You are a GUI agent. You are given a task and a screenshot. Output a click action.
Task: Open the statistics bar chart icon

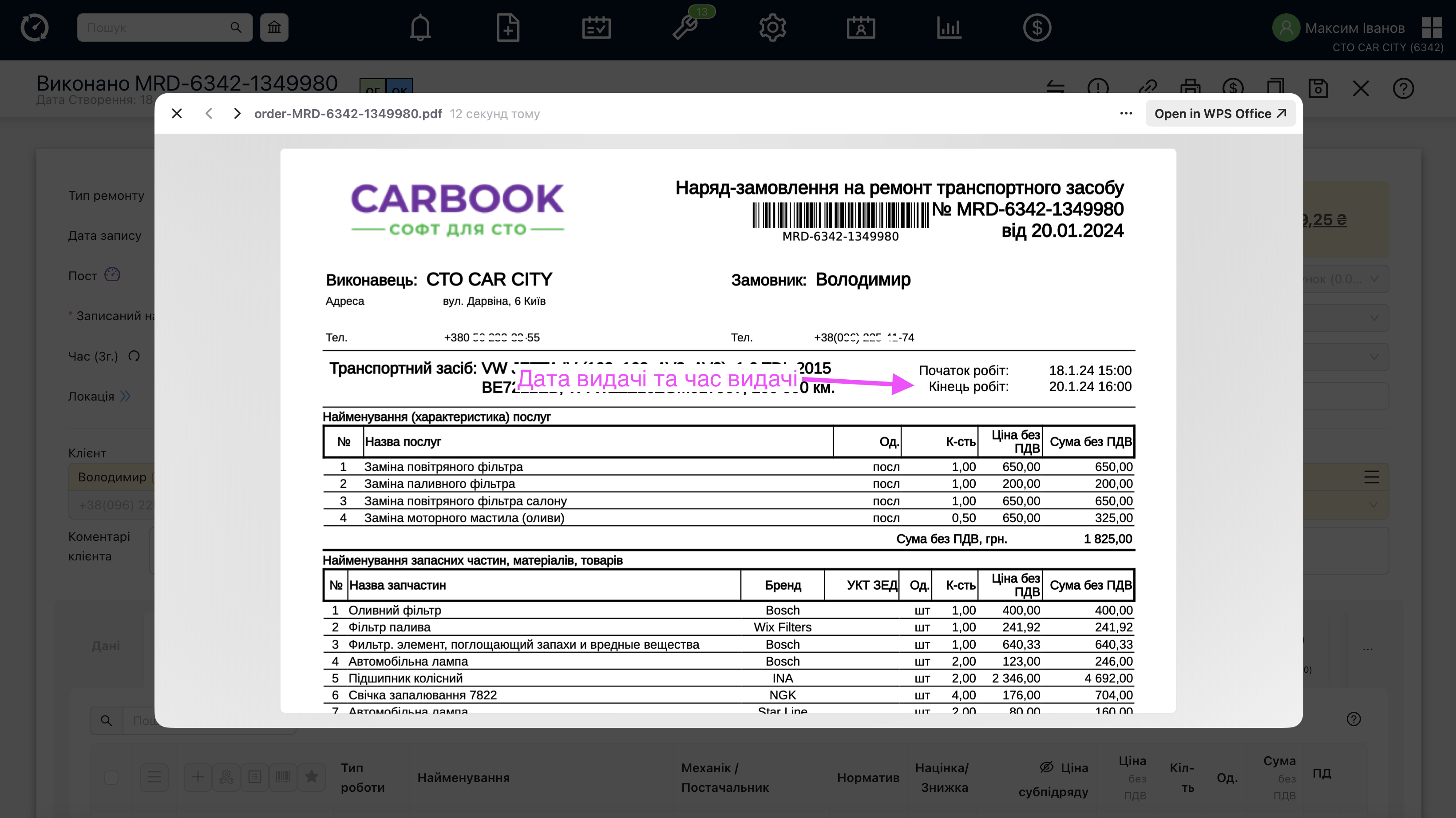click(x=949, y=28)
